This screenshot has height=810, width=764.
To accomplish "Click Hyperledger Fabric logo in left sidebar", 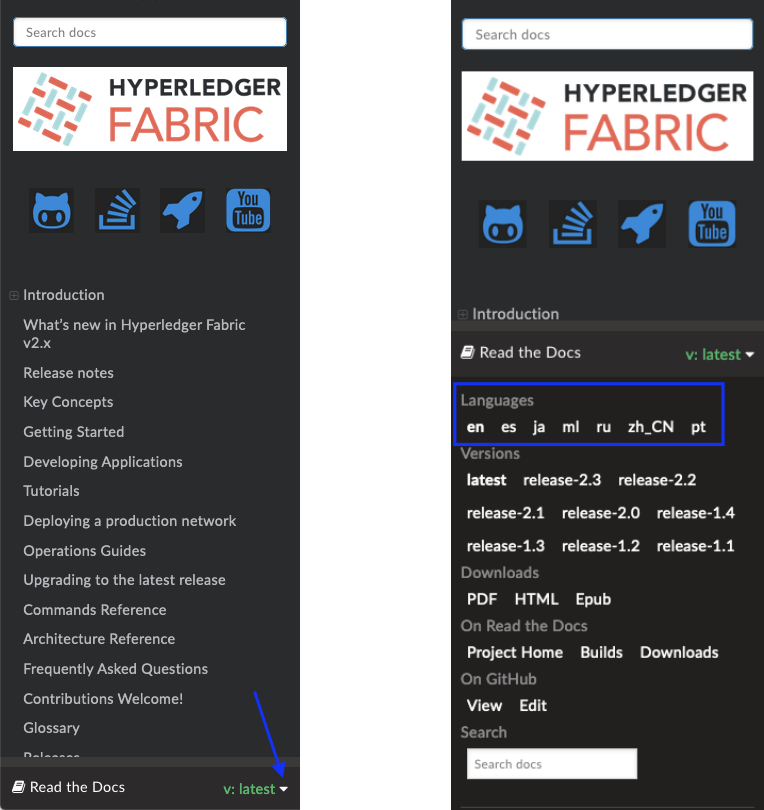I will click(x=150, y=109).
